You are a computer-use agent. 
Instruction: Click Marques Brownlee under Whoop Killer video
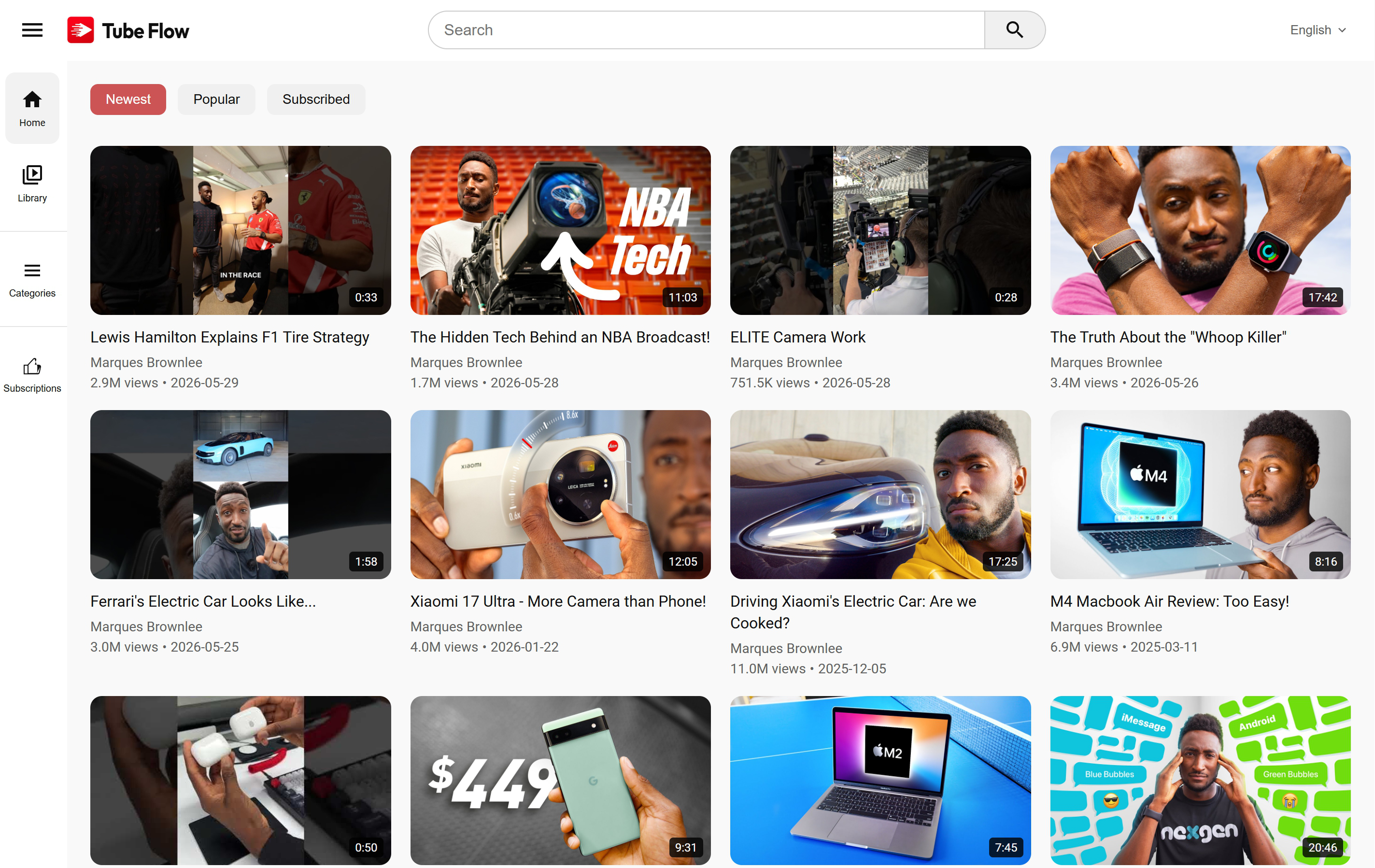[x=1106, y=362]
